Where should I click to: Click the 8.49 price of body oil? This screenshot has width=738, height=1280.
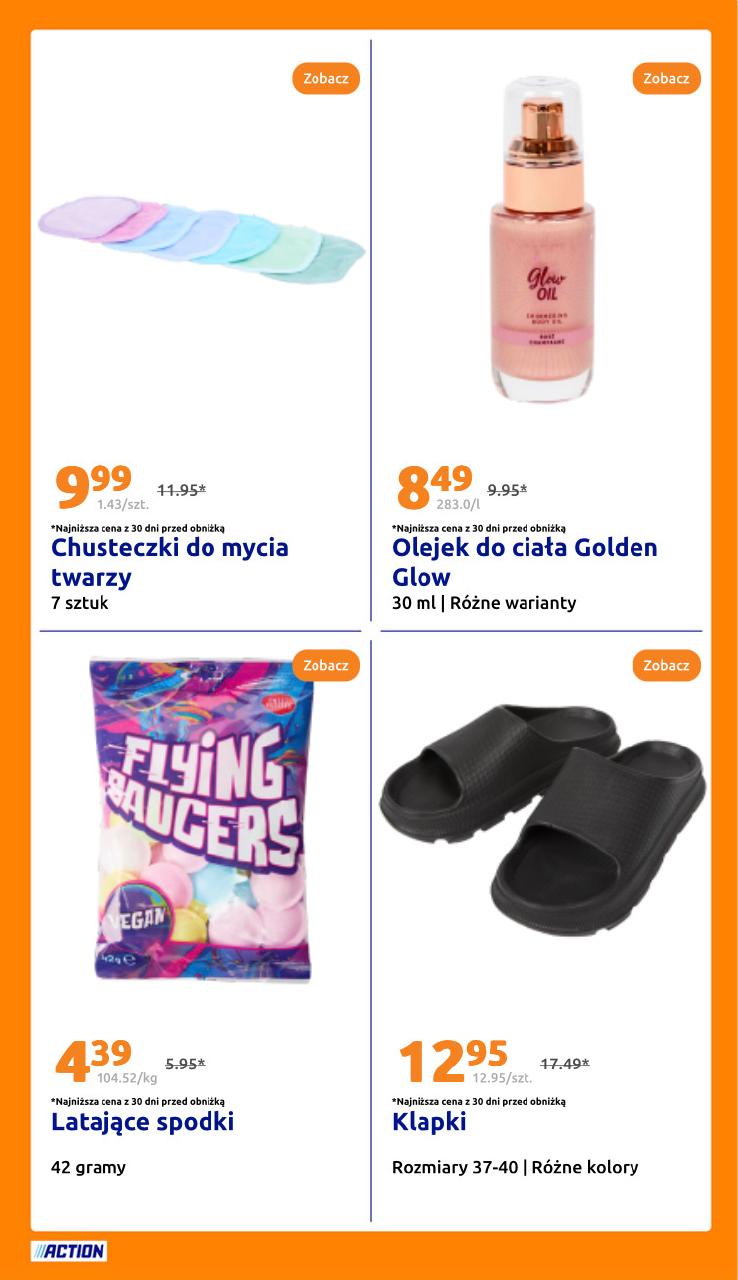pyautogui.click(x=434, y=487)
